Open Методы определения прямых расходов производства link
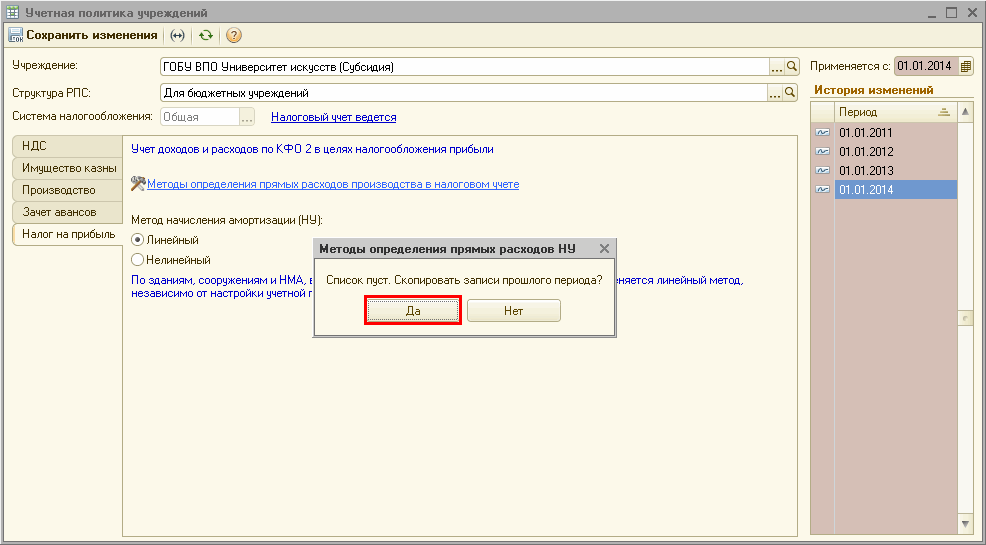The image size is (986, 545). pos(333,184)
